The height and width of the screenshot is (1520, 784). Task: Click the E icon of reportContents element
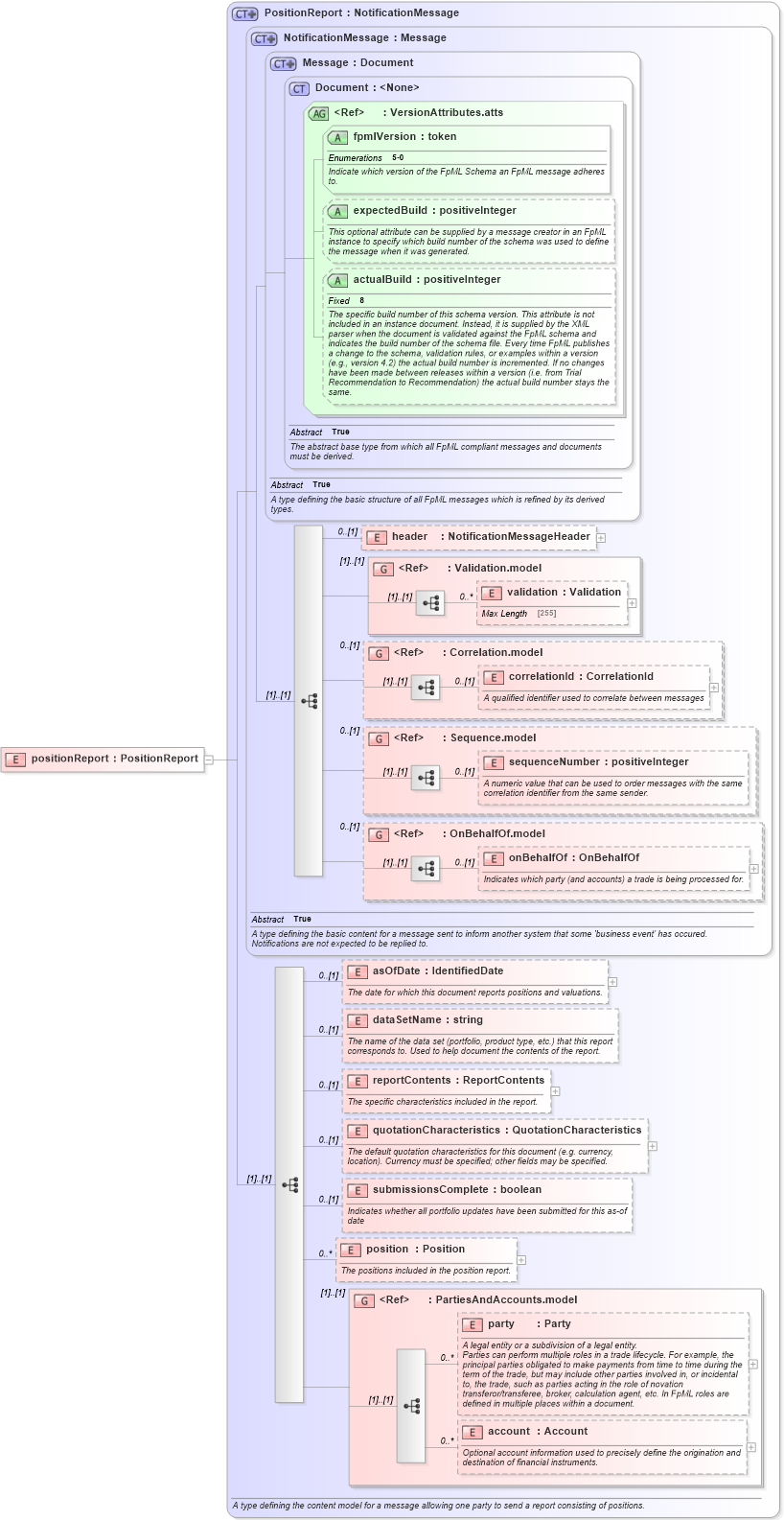pos(357,1081)
